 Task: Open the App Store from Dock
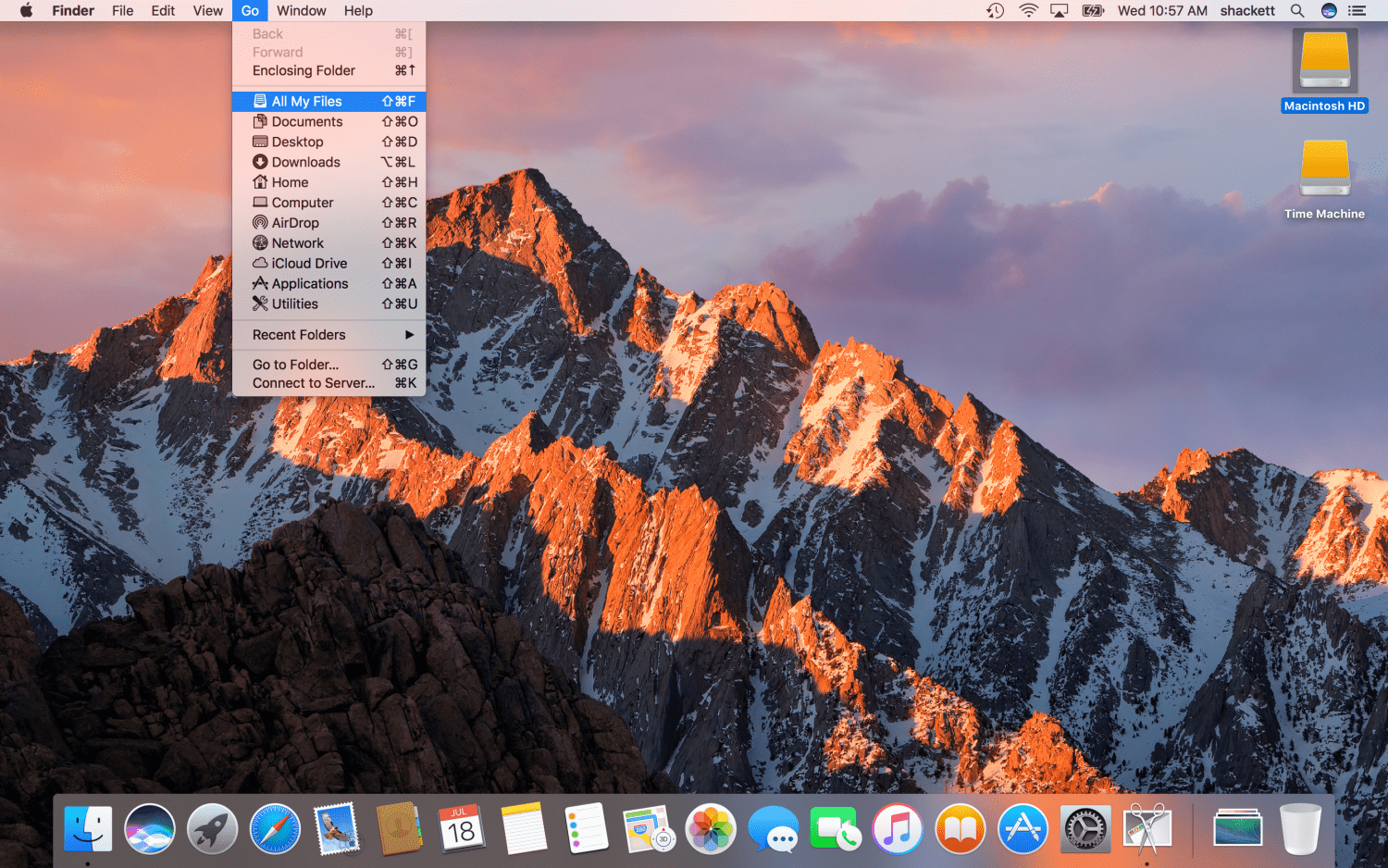[1022, 828]
